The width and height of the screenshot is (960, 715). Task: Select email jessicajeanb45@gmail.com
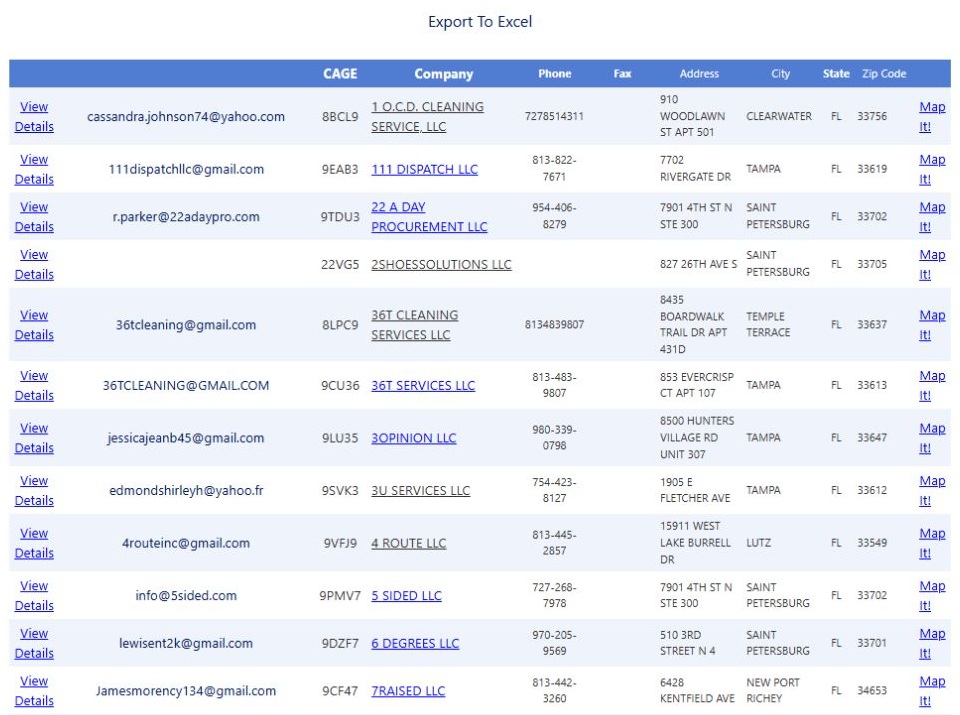pyautogui.click(x=186, y=438)
